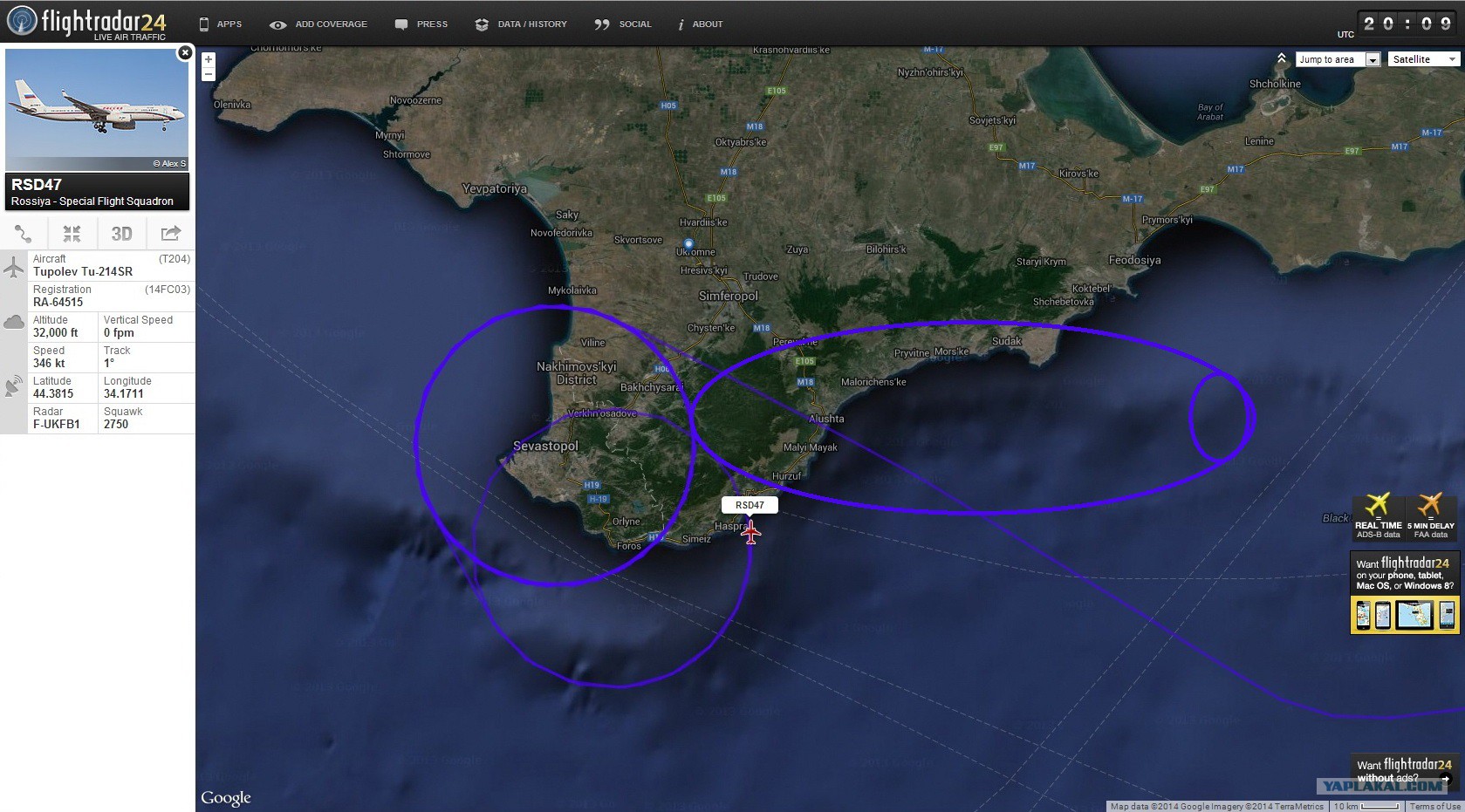The height and width of the screenshot is (812, 1465).
Task: Click the flightradar24 logo
Action: click(x=86, y=22)
